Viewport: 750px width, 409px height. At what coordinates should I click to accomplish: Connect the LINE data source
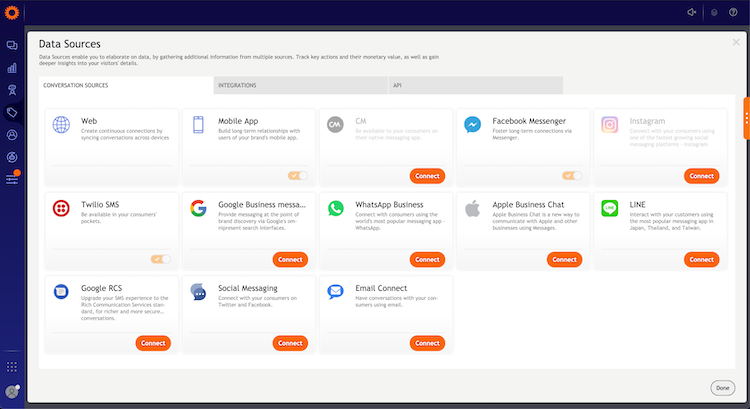point(701,259)
